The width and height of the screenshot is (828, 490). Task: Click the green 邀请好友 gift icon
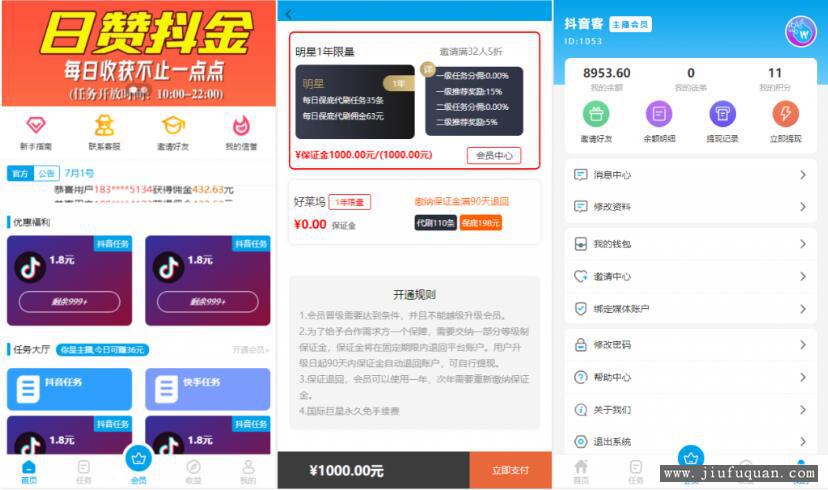pos(596,114)
